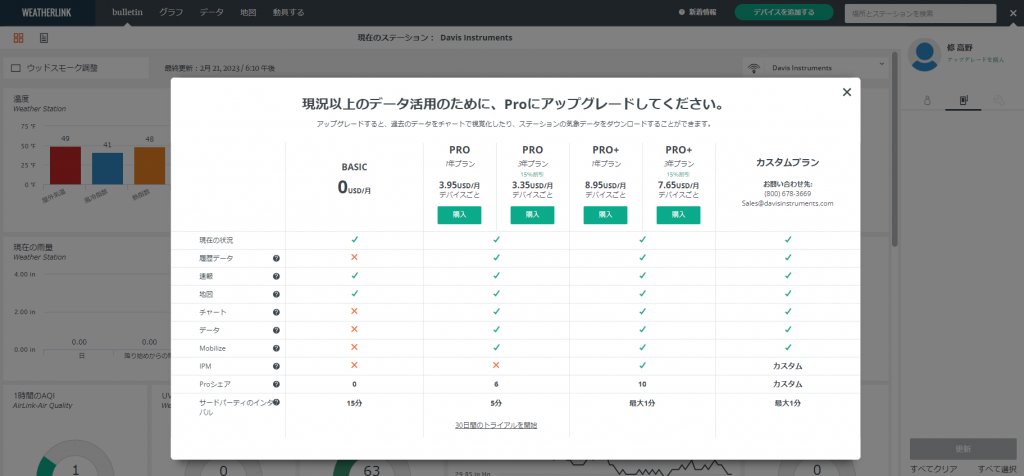Buy the PRO+ yearly plan at 8.95 USD
Viewport: 1024px width, 476px height.
[605, 215]
